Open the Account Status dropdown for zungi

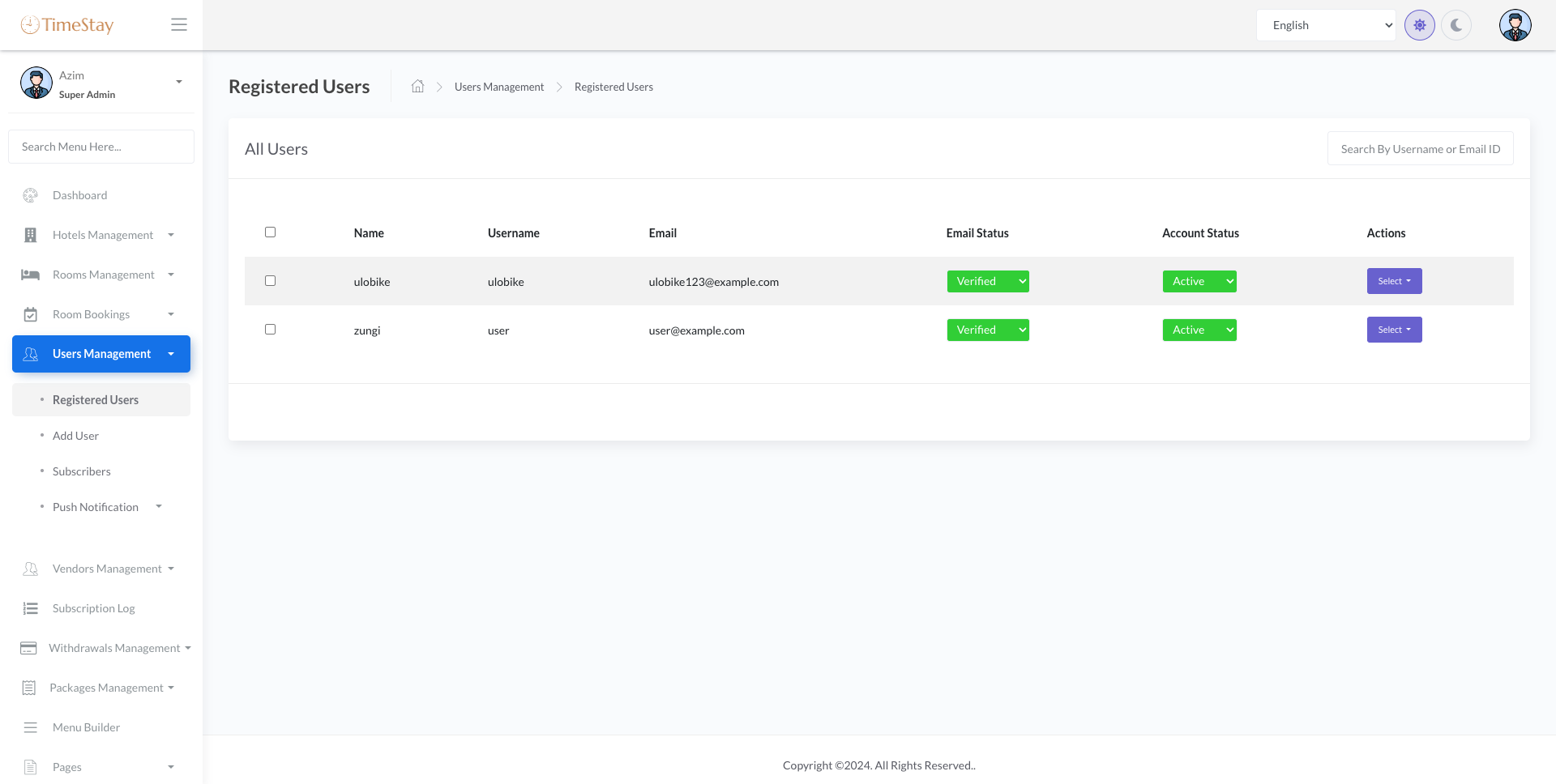pyautogui.click(x=1199, y=330)
